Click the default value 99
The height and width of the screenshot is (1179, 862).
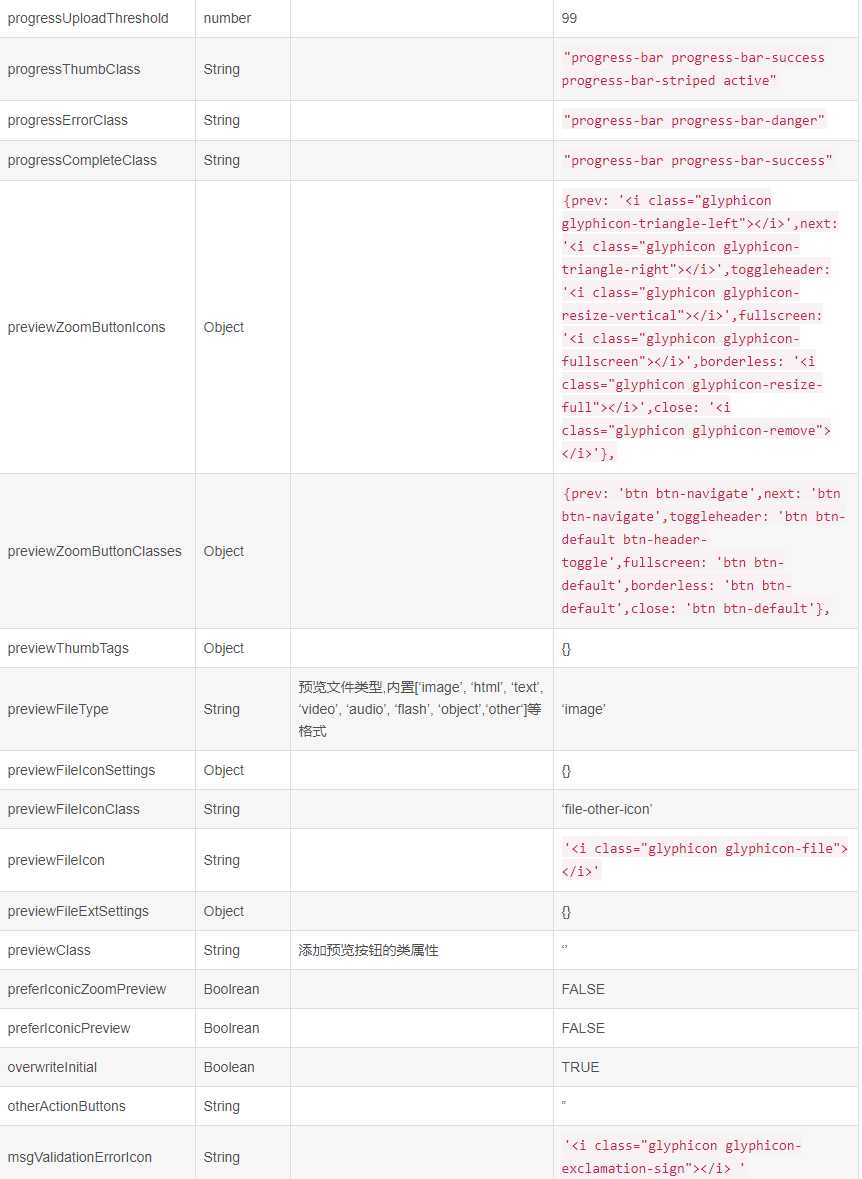569,18
